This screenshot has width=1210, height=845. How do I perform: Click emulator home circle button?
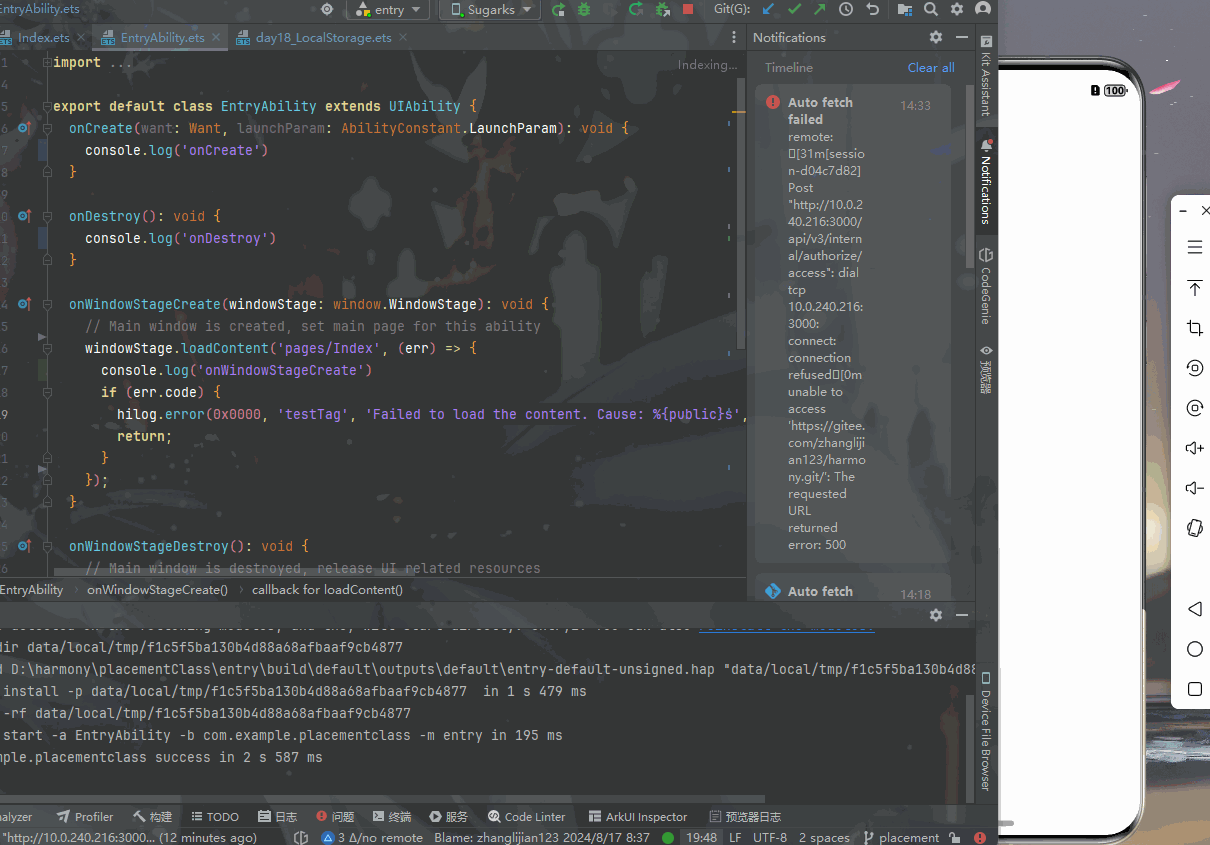point(1194,649)
